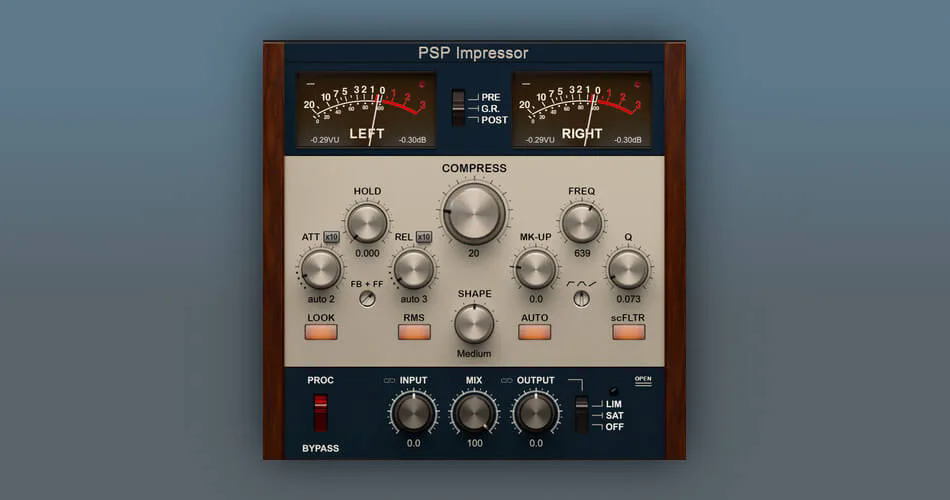Click the REL release knob
The width and height of the screenshot is (950, 500).
pyautogui.click(x=414, y=269)
